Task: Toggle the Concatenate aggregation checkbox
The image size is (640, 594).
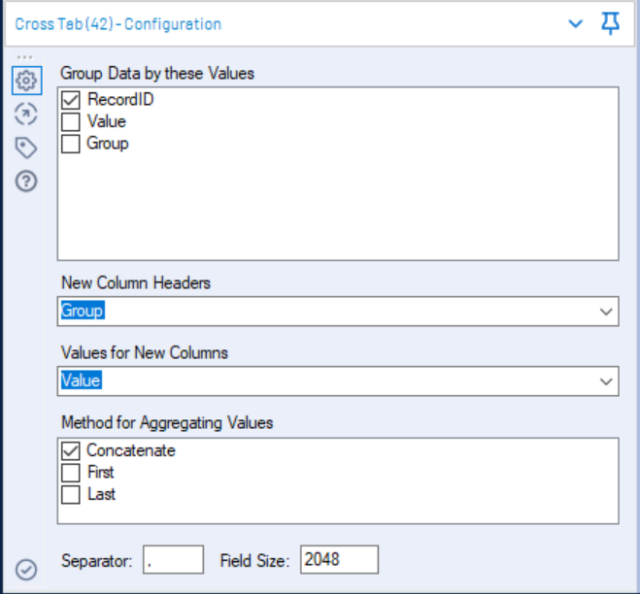Action: click(71, 451)
